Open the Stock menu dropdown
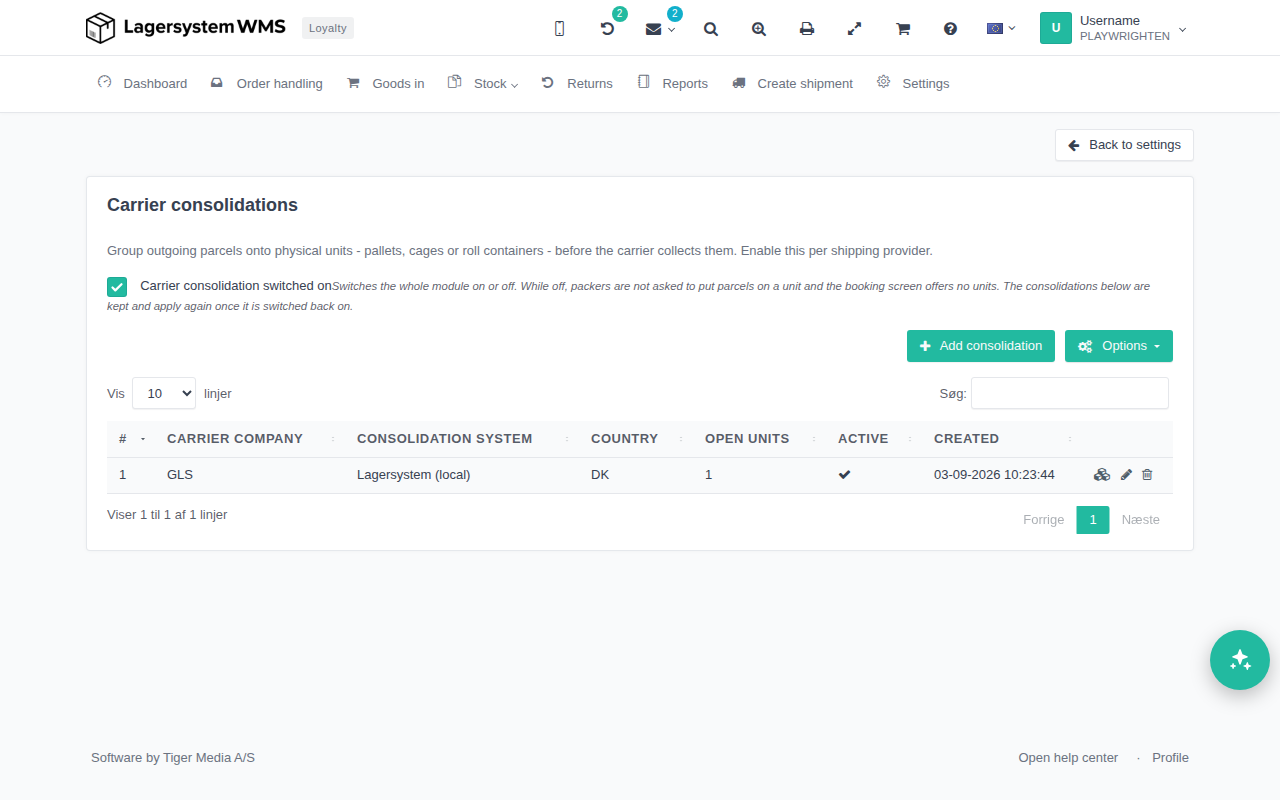 coord(483,83)
